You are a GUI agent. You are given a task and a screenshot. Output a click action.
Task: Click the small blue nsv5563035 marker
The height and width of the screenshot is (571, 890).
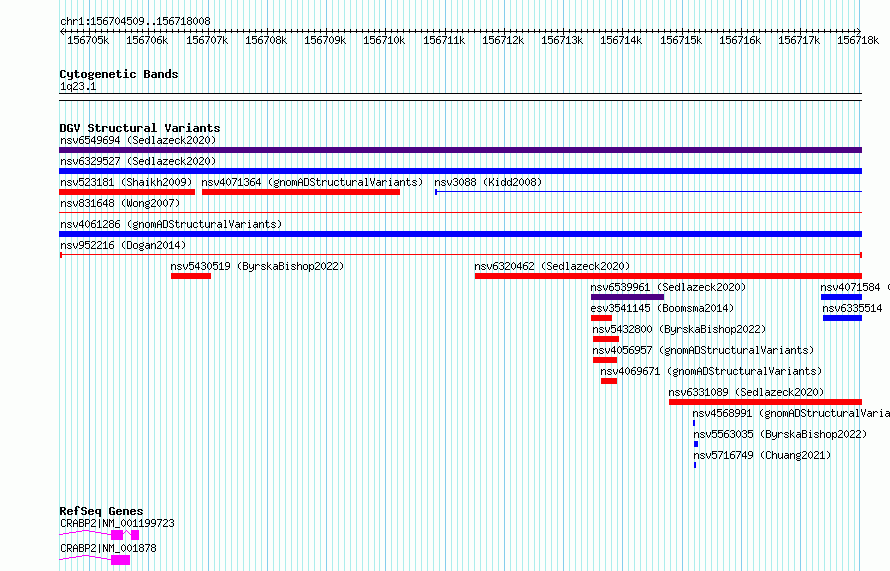(x=696, y=444)
